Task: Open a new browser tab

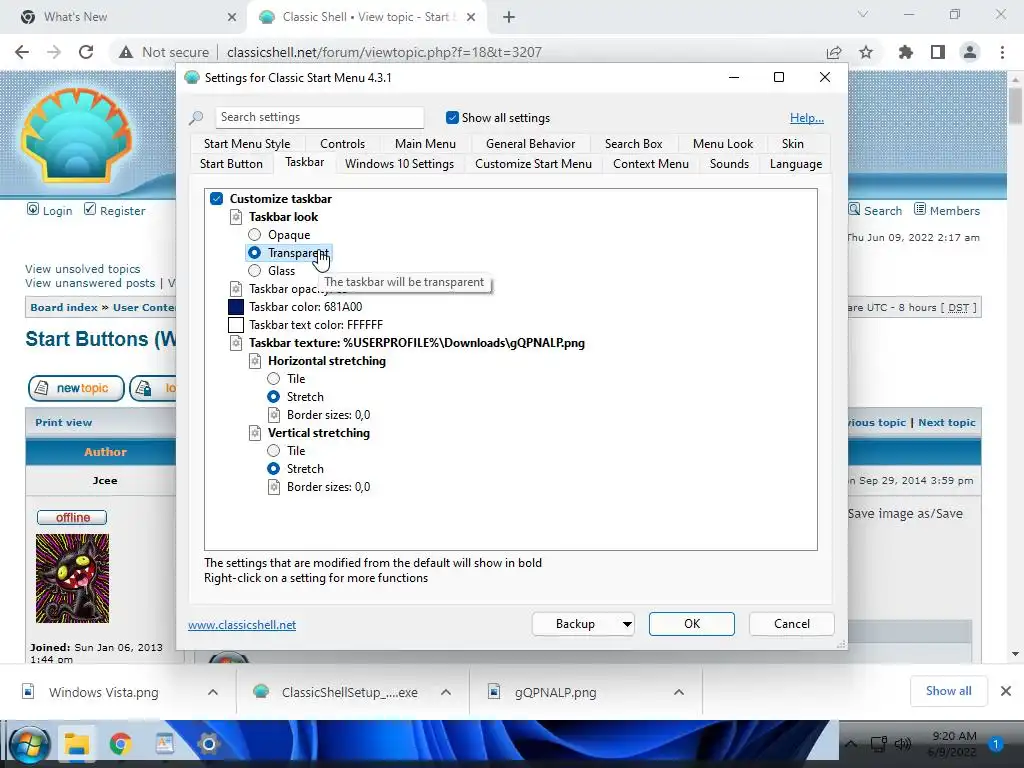Action: (x=509, y=17)
